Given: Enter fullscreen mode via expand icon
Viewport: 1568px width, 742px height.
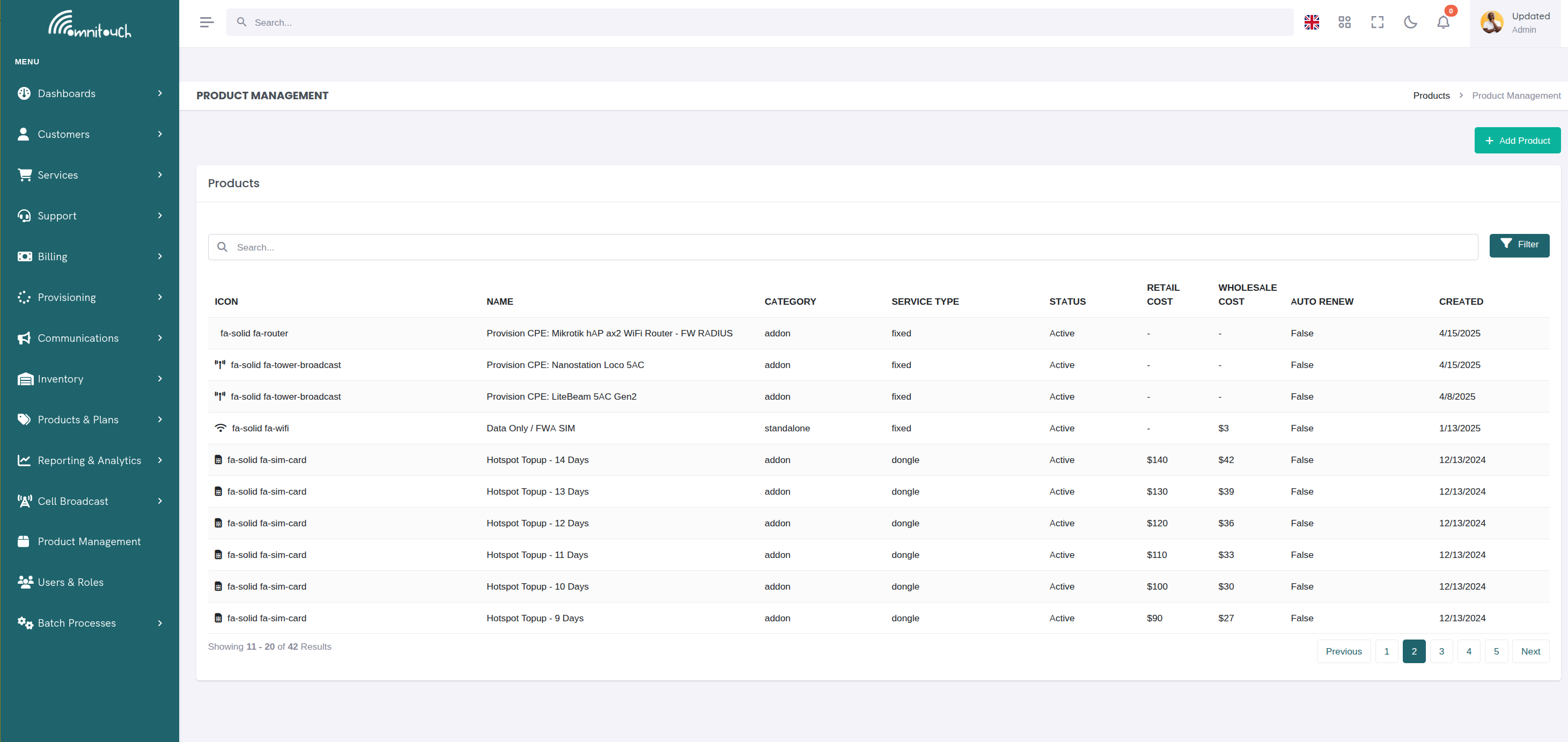Looking at the screenshot, I should [1378, 22].
